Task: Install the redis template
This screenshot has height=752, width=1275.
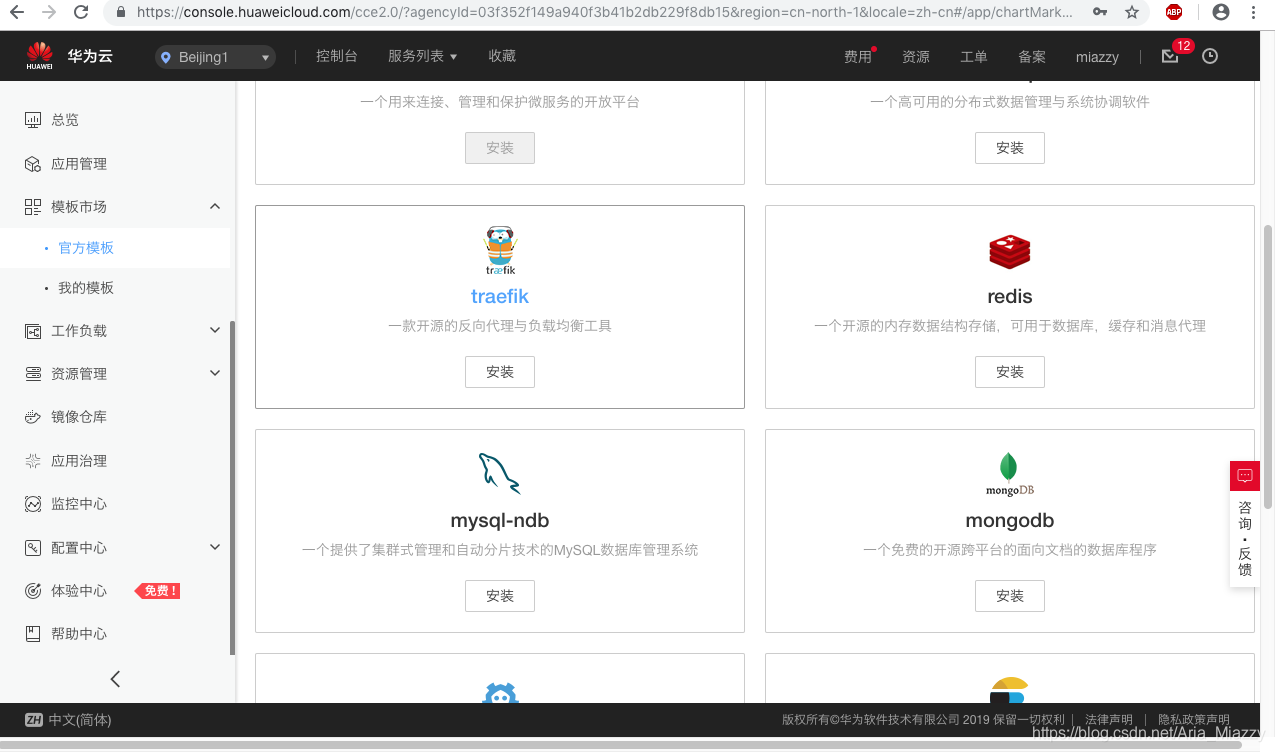Action: pos(1010,372)
